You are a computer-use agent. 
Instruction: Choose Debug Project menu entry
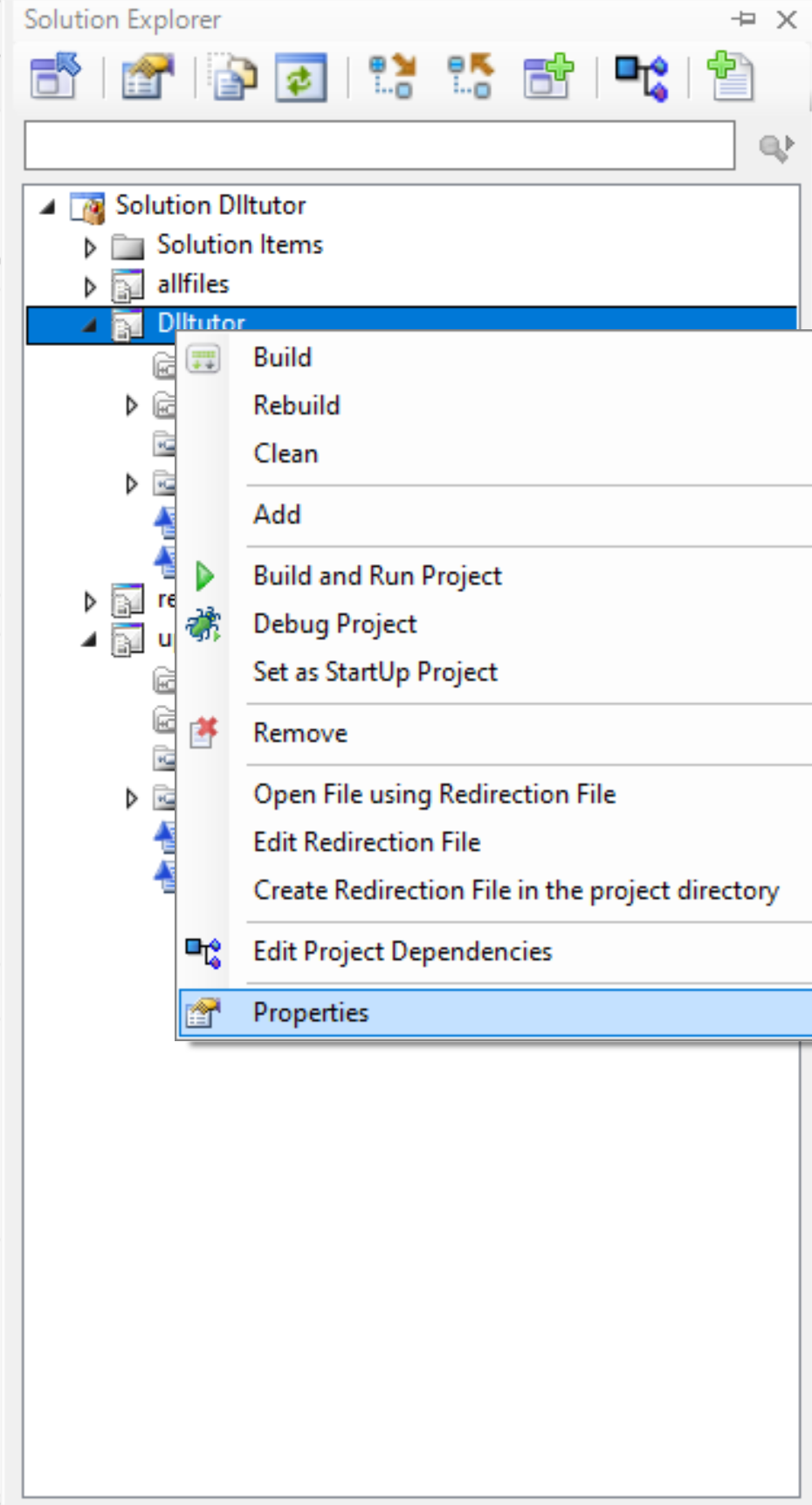point(334,624)
